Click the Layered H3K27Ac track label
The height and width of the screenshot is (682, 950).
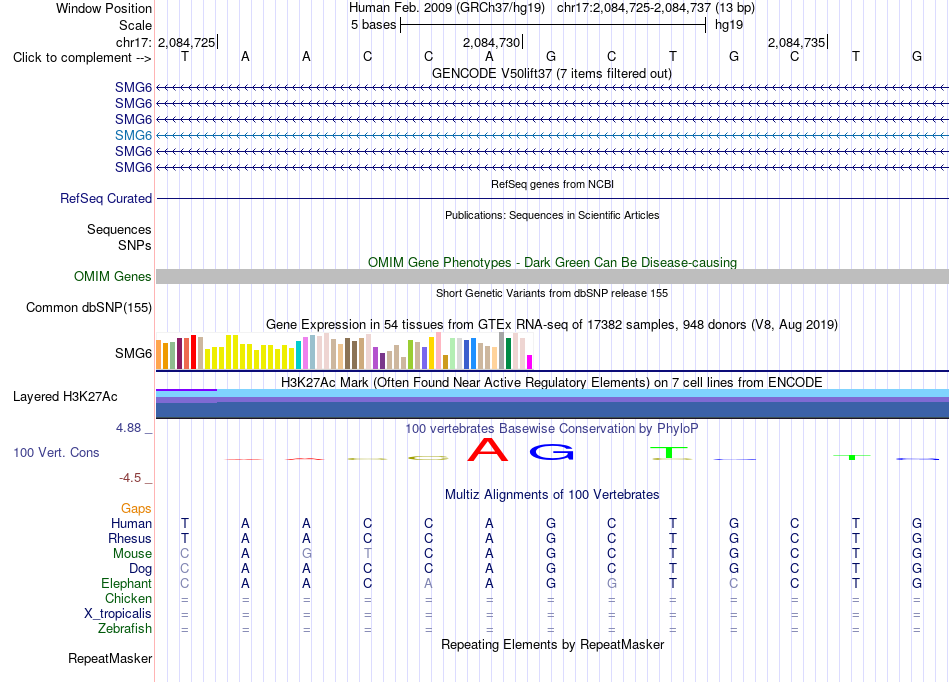click(65, 397)
